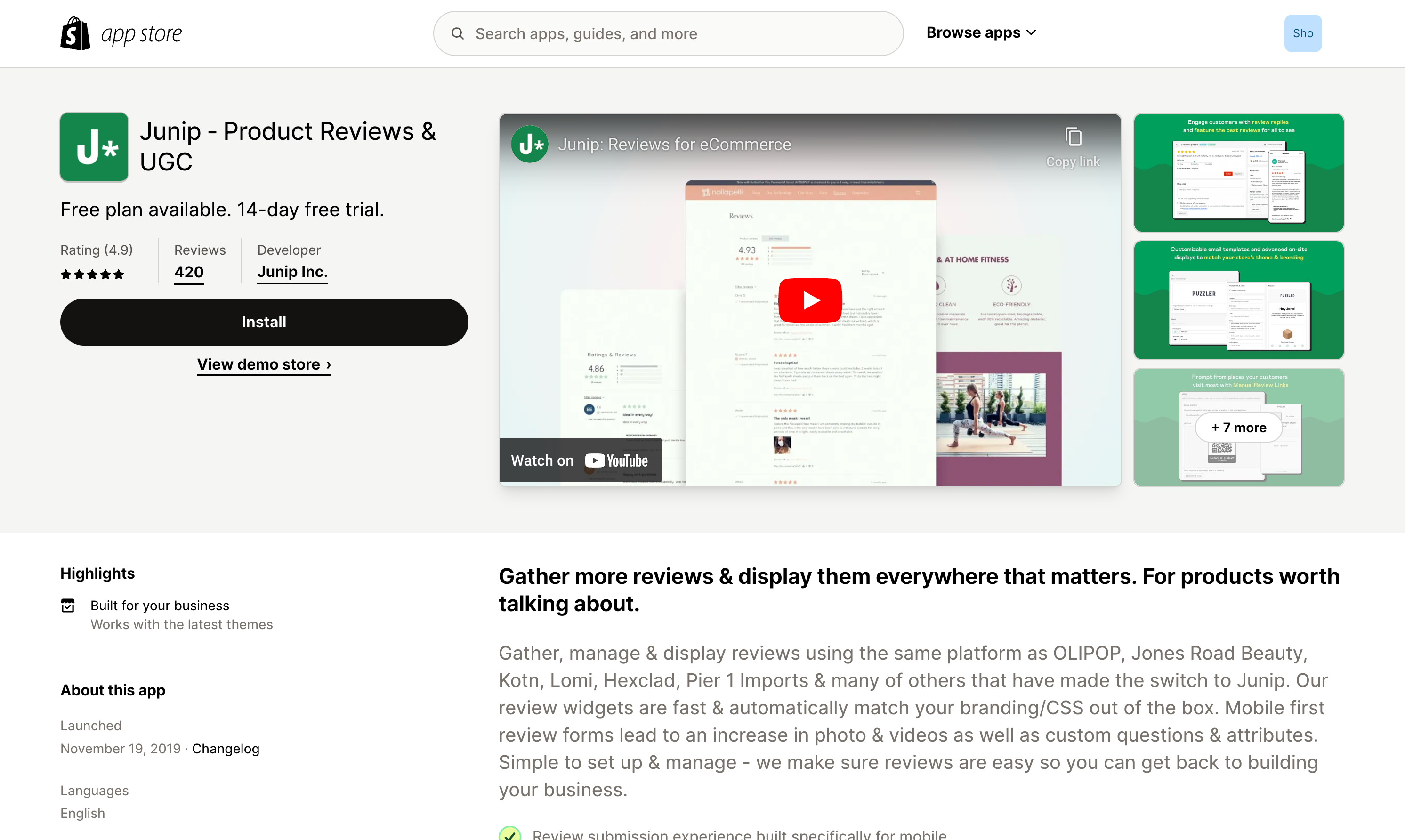Play the YouTube video
1405x840 pixels.
810,300
